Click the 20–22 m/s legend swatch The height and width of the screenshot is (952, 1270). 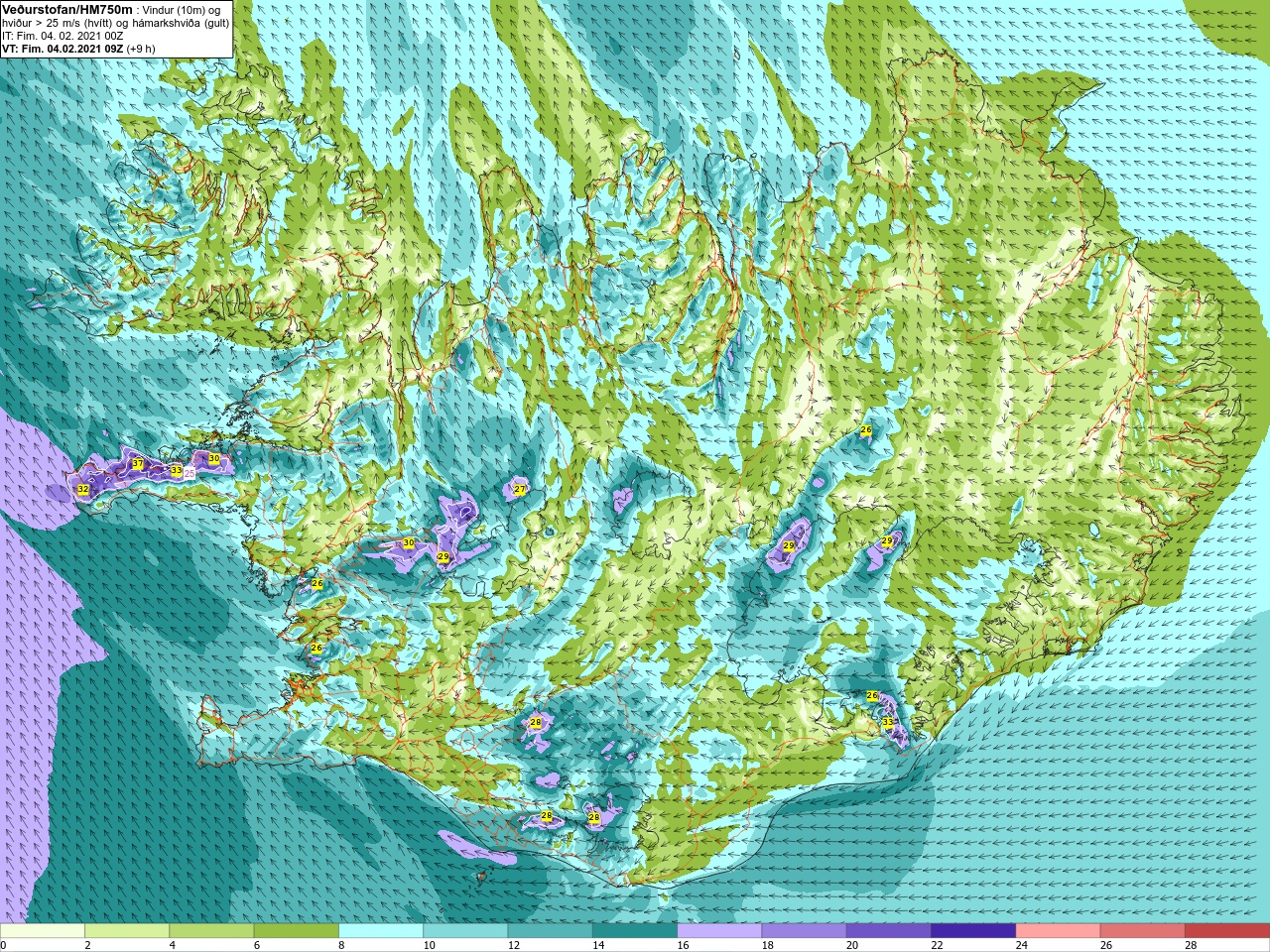tap(889, 931)
